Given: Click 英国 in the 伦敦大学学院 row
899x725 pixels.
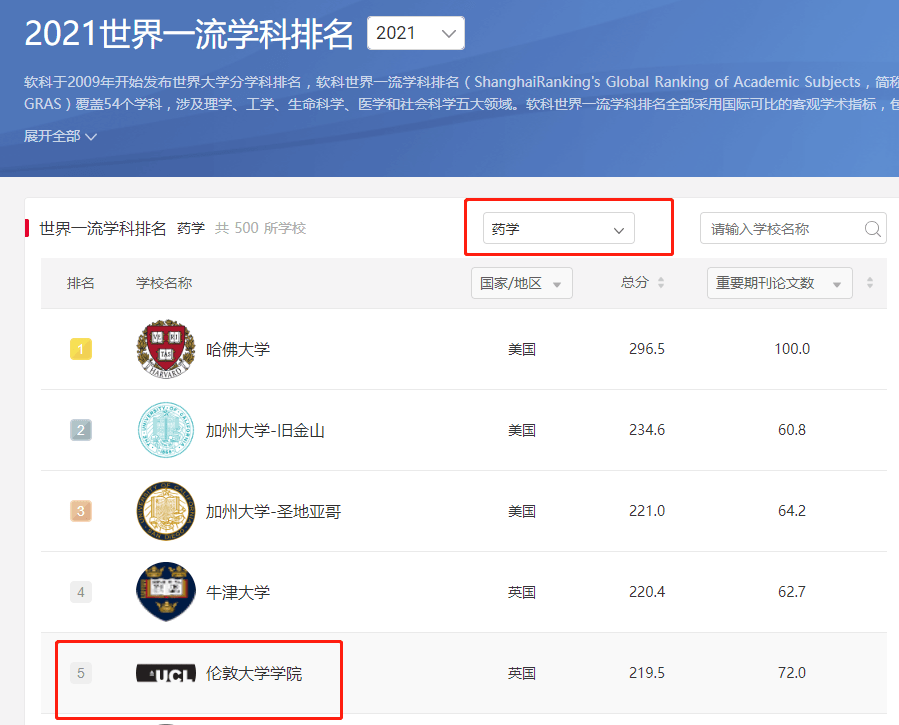Looking at the screenshot, I should (522, 673).
